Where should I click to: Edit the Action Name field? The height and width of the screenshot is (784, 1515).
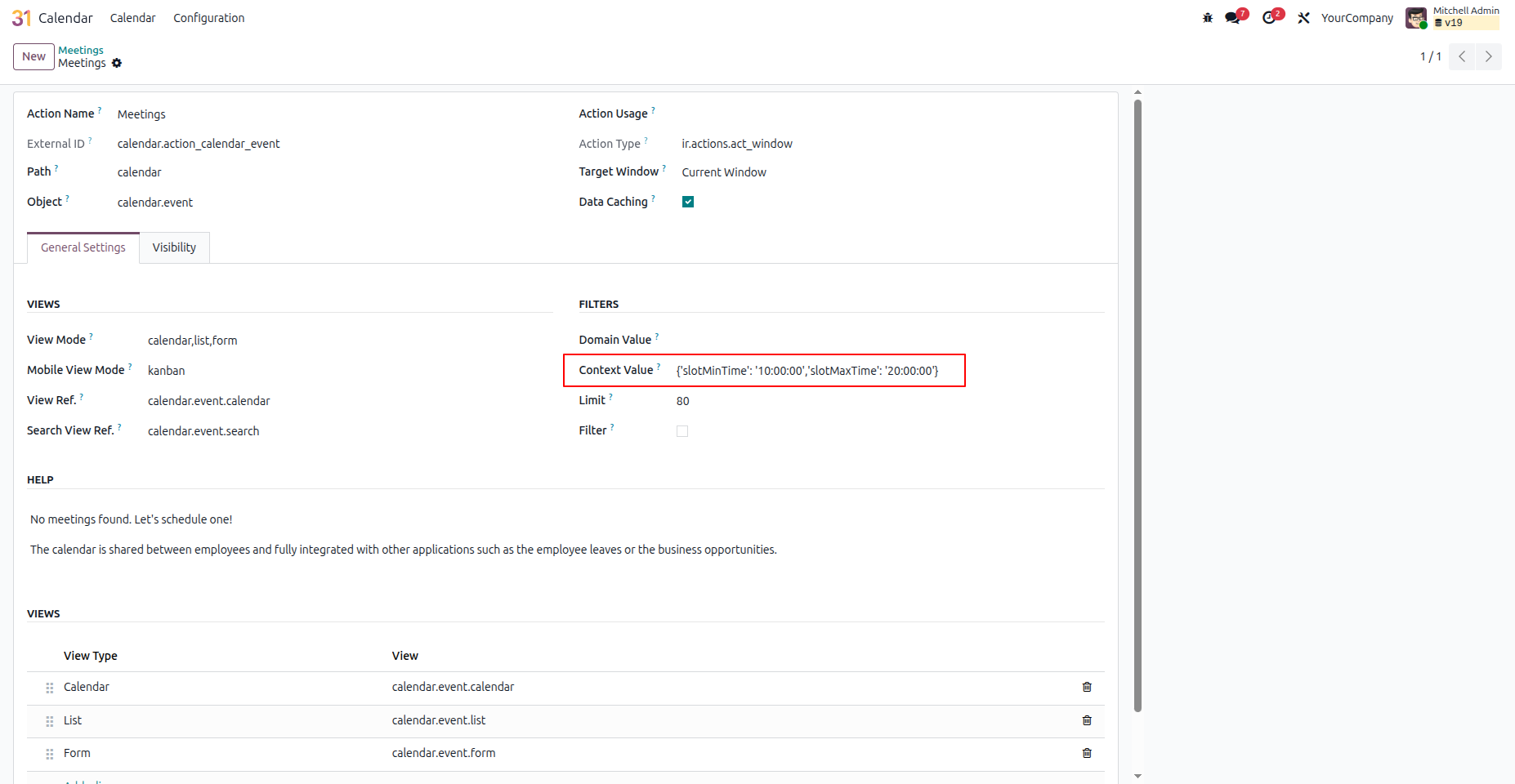335,114
